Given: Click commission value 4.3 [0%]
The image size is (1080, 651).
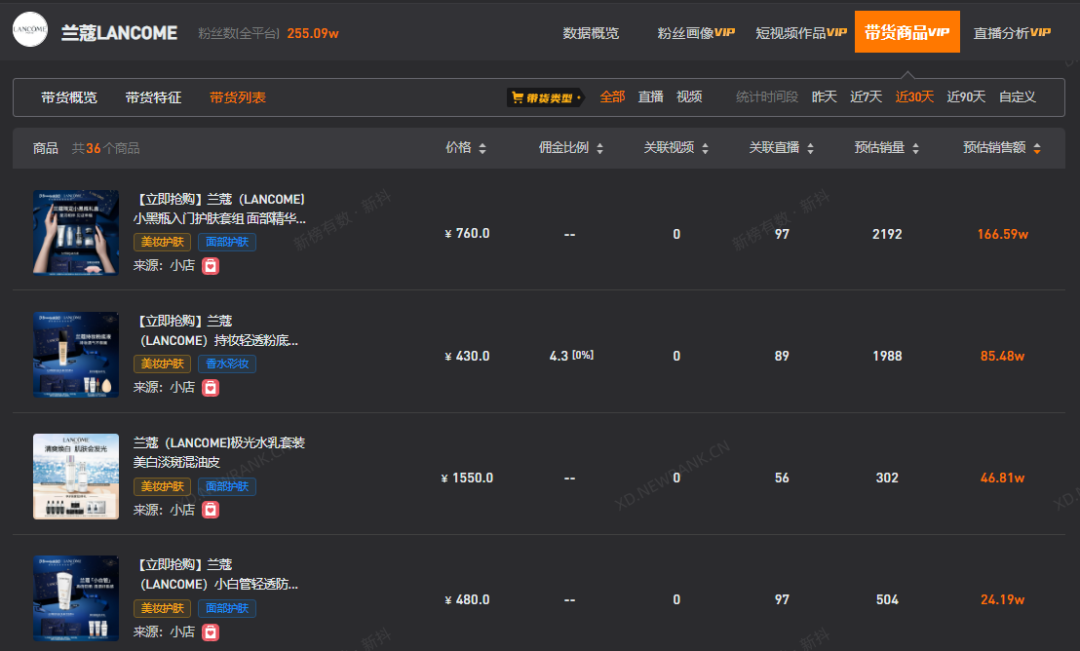Looking at the screenshot, I should point(571,355).
